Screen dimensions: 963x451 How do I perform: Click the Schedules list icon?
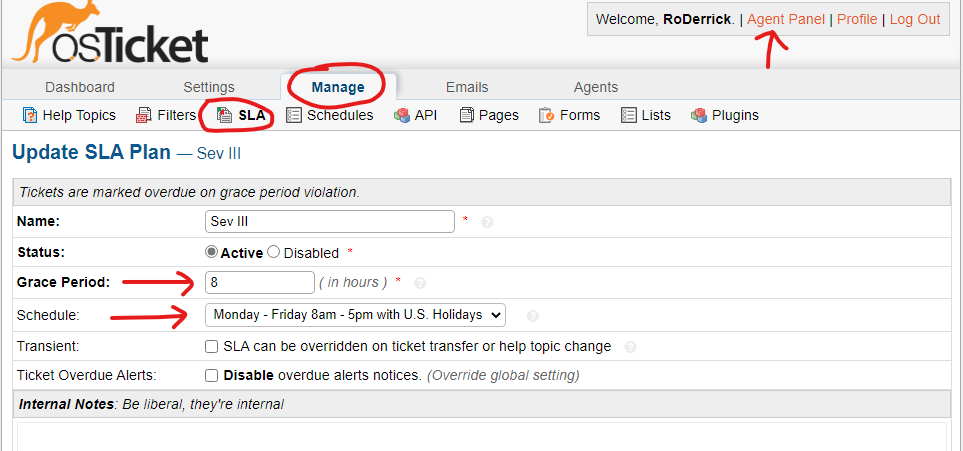click(x=294, y=116)
